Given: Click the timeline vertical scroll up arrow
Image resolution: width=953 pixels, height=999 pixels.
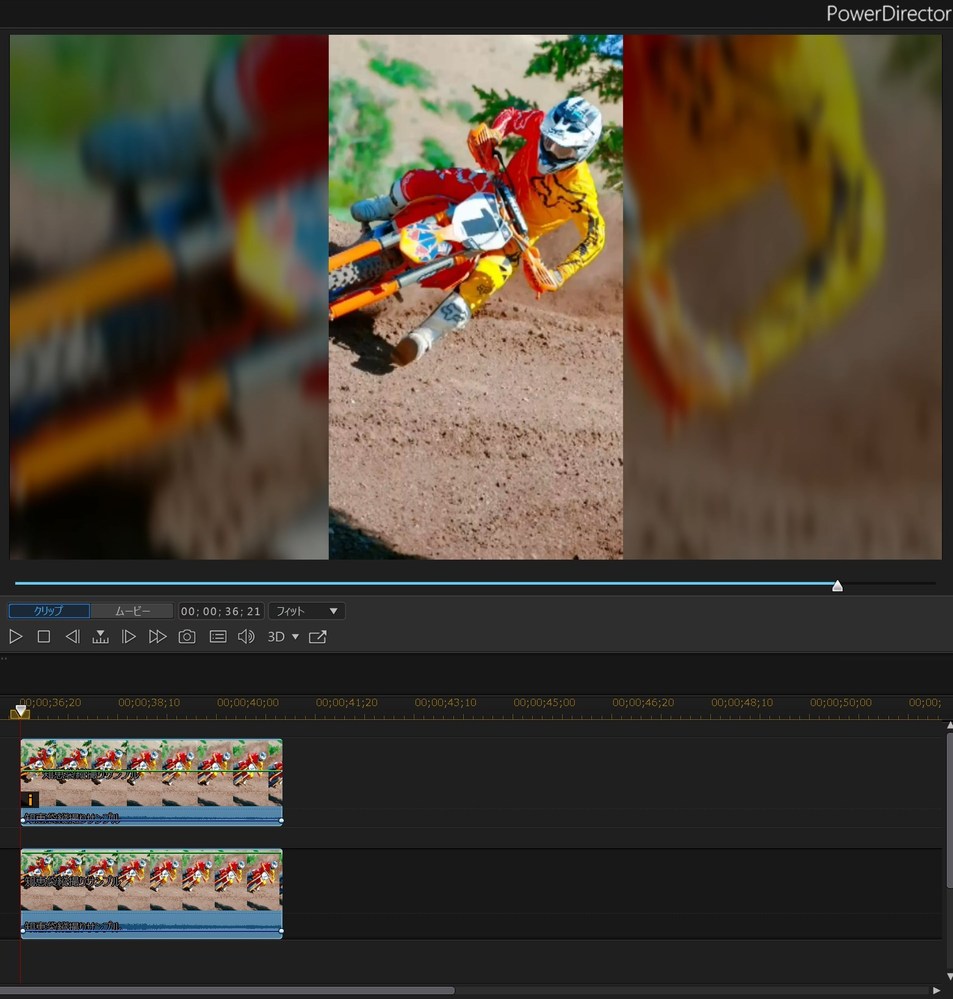Looking at the screenshot, I should pyautogui.click(x=949, y=725).
